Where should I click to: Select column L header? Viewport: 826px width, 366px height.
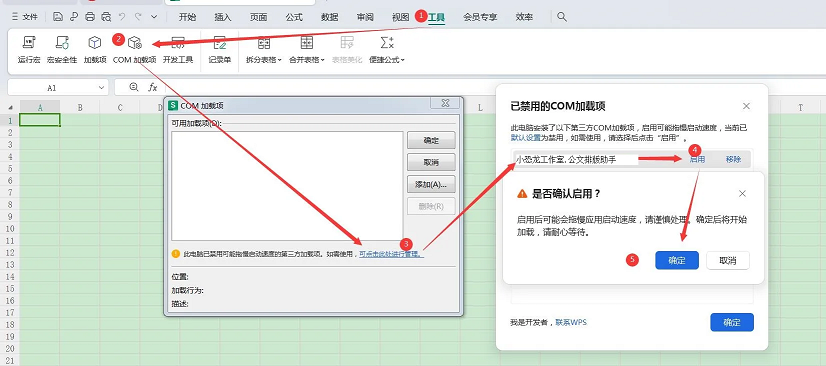pyautogui.click(x=480, y=107)
